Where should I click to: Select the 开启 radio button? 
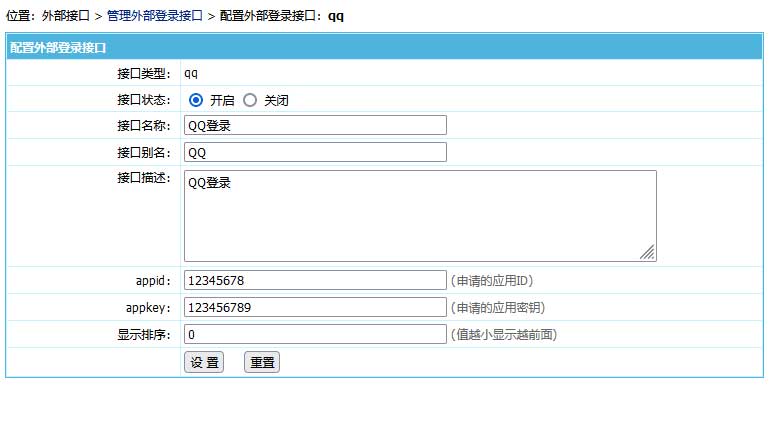[x=196, y=100]
